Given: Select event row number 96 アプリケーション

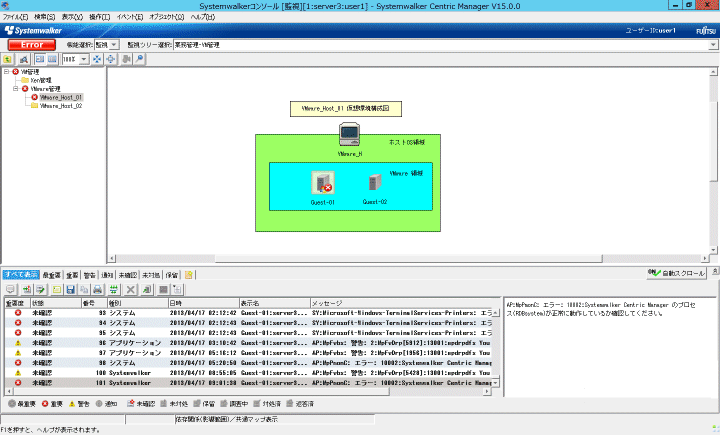Looking at the screenshot, I should (248, 343).
